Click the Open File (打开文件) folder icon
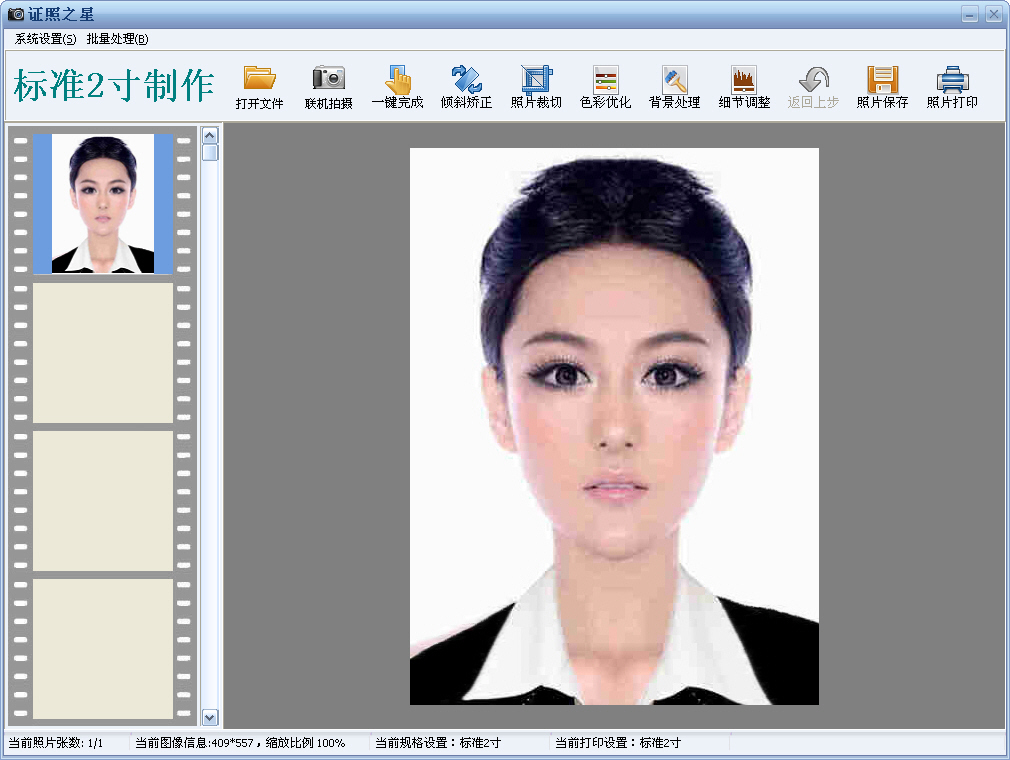The height and width of the screenshot is (760, 1010). (x=259, y=80)
